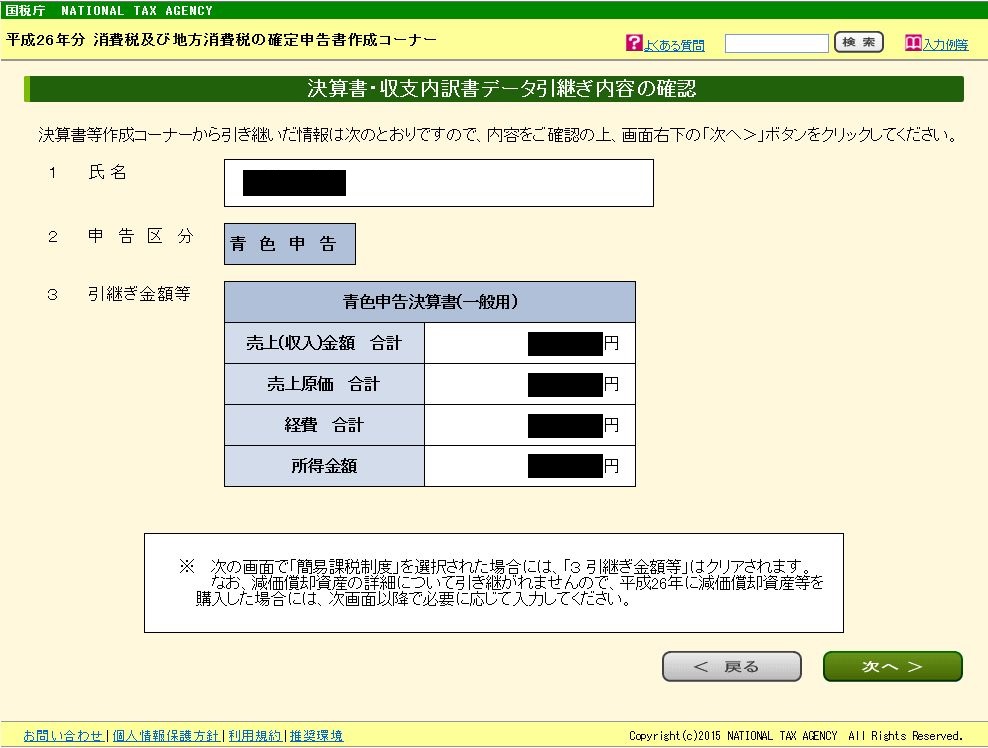The height and width of the screenshot is (748, 988).
Task: Click the 引継ぎ金額等 section label
Action: pyautogui.click(x=139, y=294)
